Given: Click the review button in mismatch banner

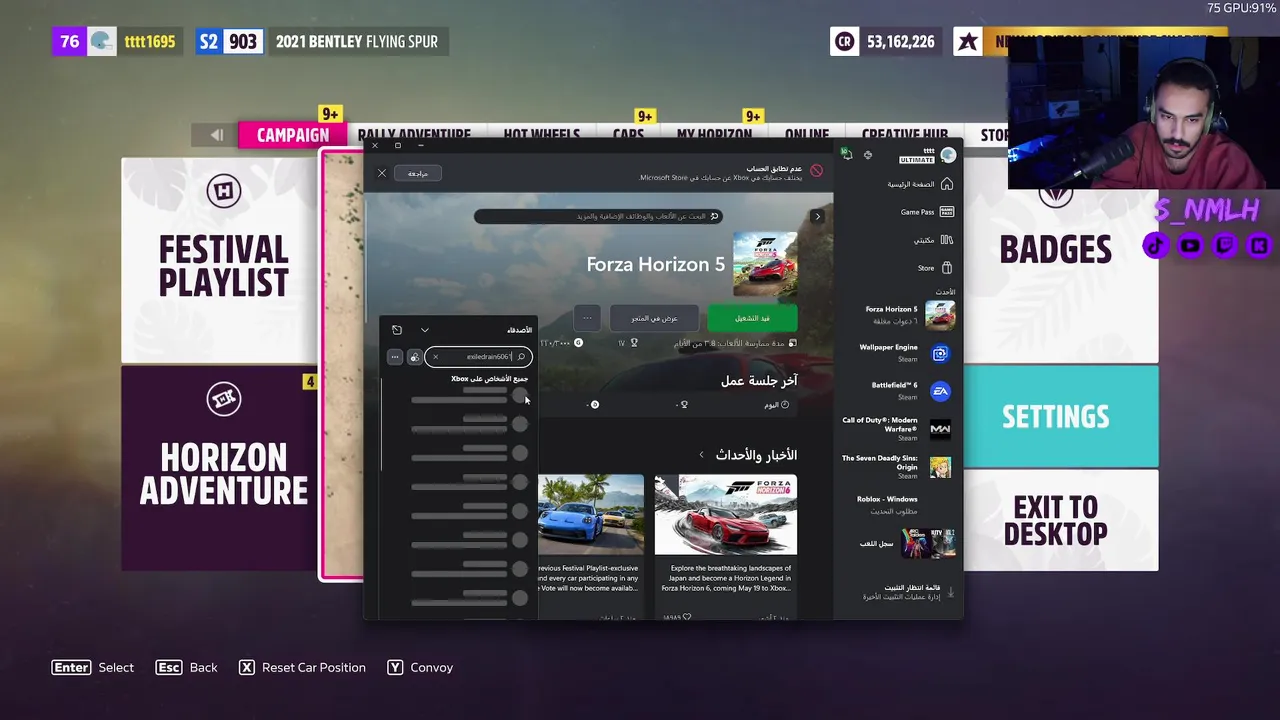Looking at the screenshot, I should point(418,173).
